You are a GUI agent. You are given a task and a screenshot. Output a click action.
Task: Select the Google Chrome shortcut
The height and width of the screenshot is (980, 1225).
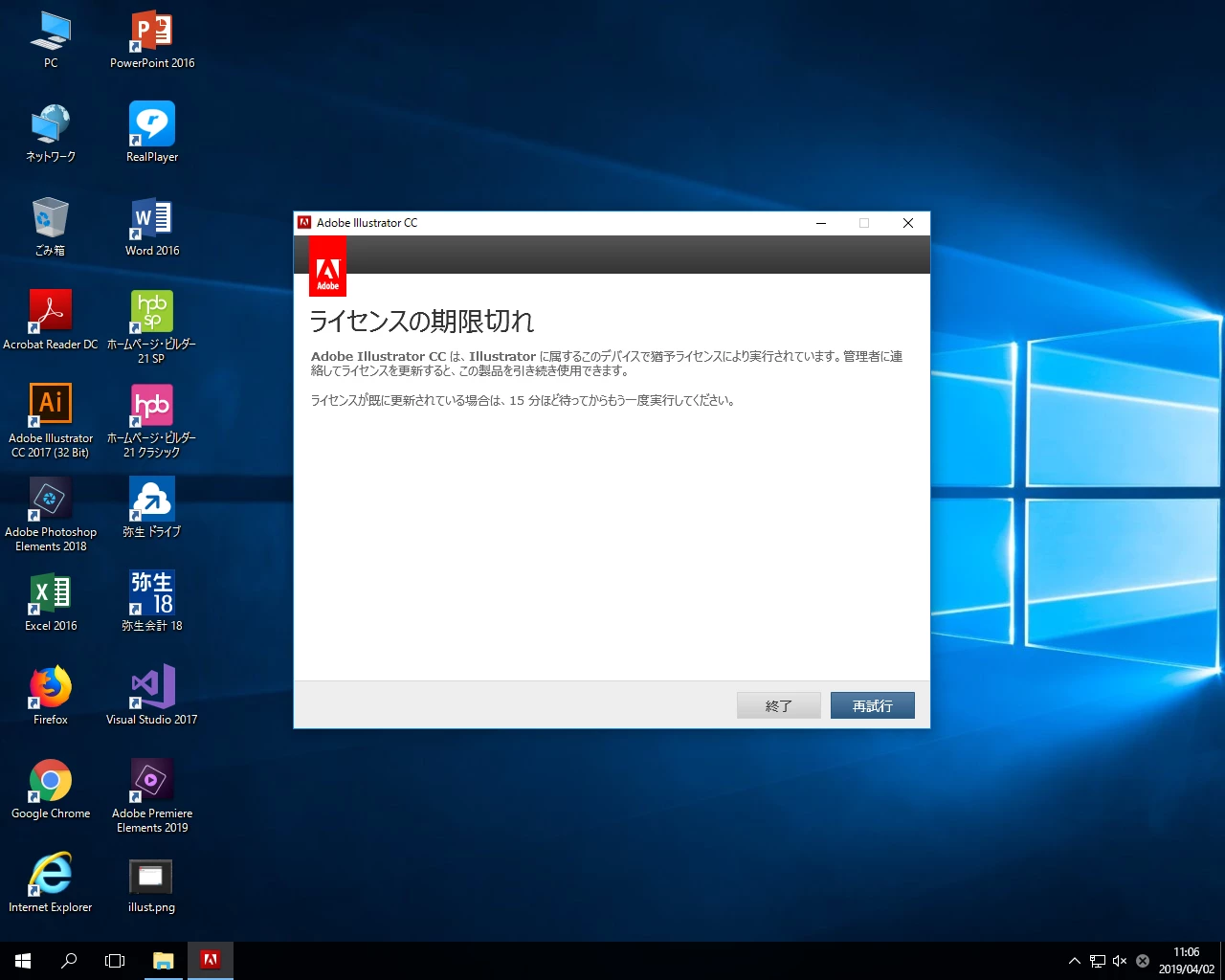[51, 789]
